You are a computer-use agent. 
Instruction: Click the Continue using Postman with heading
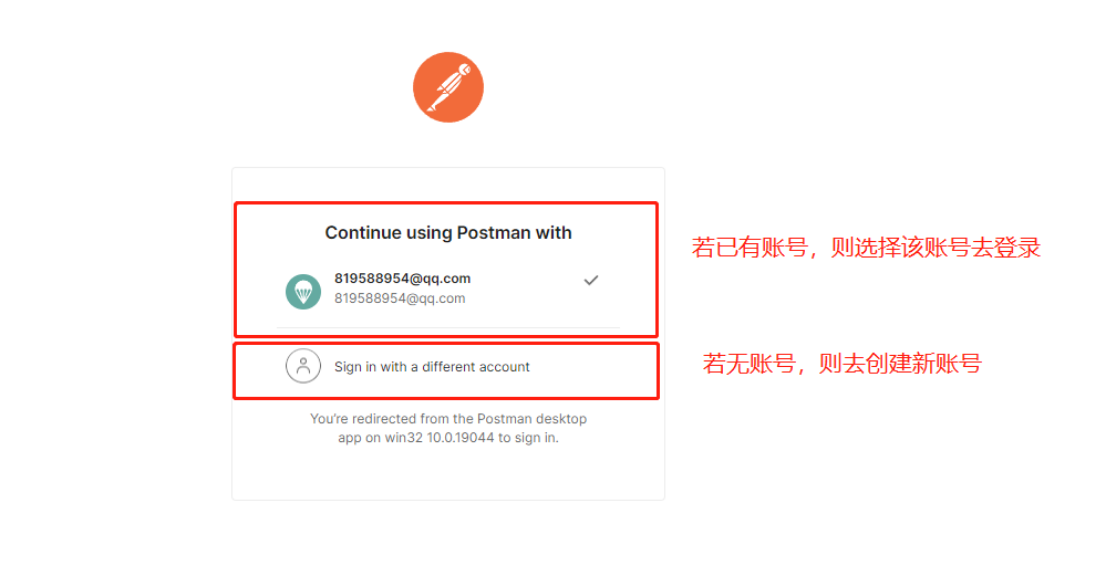tap(448, 233)
